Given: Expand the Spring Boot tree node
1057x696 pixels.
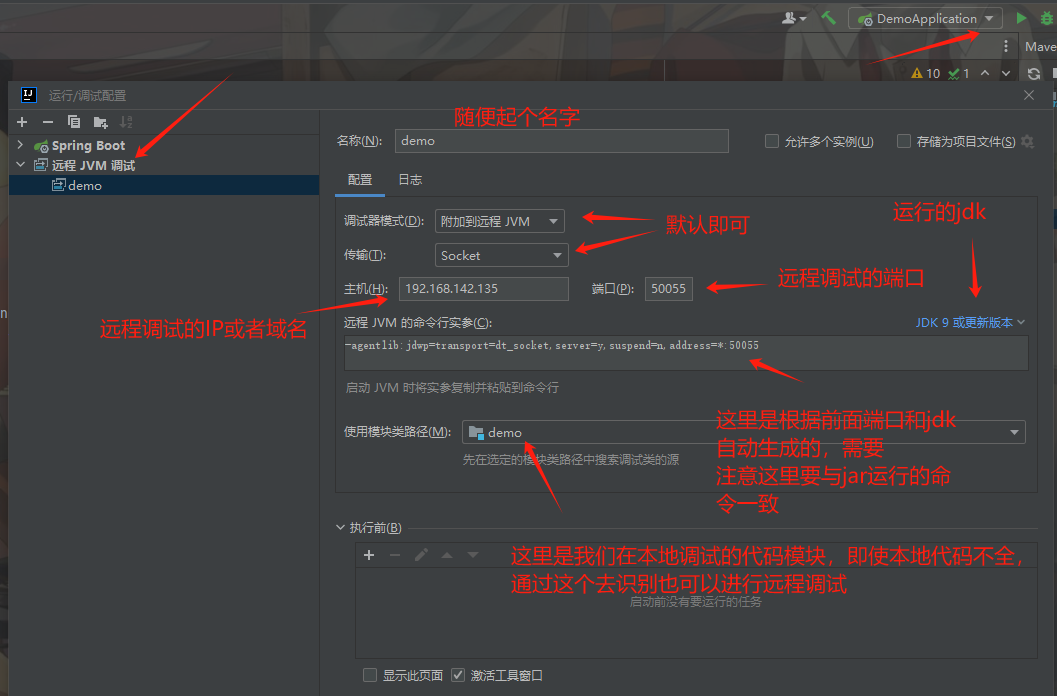Looking at the screenshot, I should (20, 145).
